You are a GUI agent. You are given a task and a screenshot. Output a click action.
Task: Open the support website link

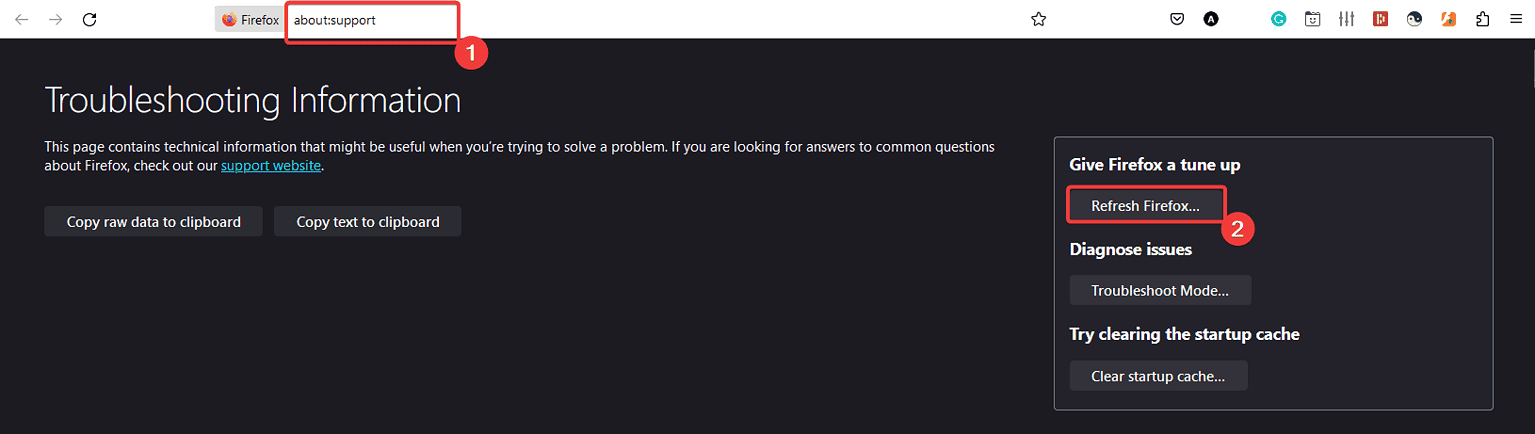tap(271, 166)
